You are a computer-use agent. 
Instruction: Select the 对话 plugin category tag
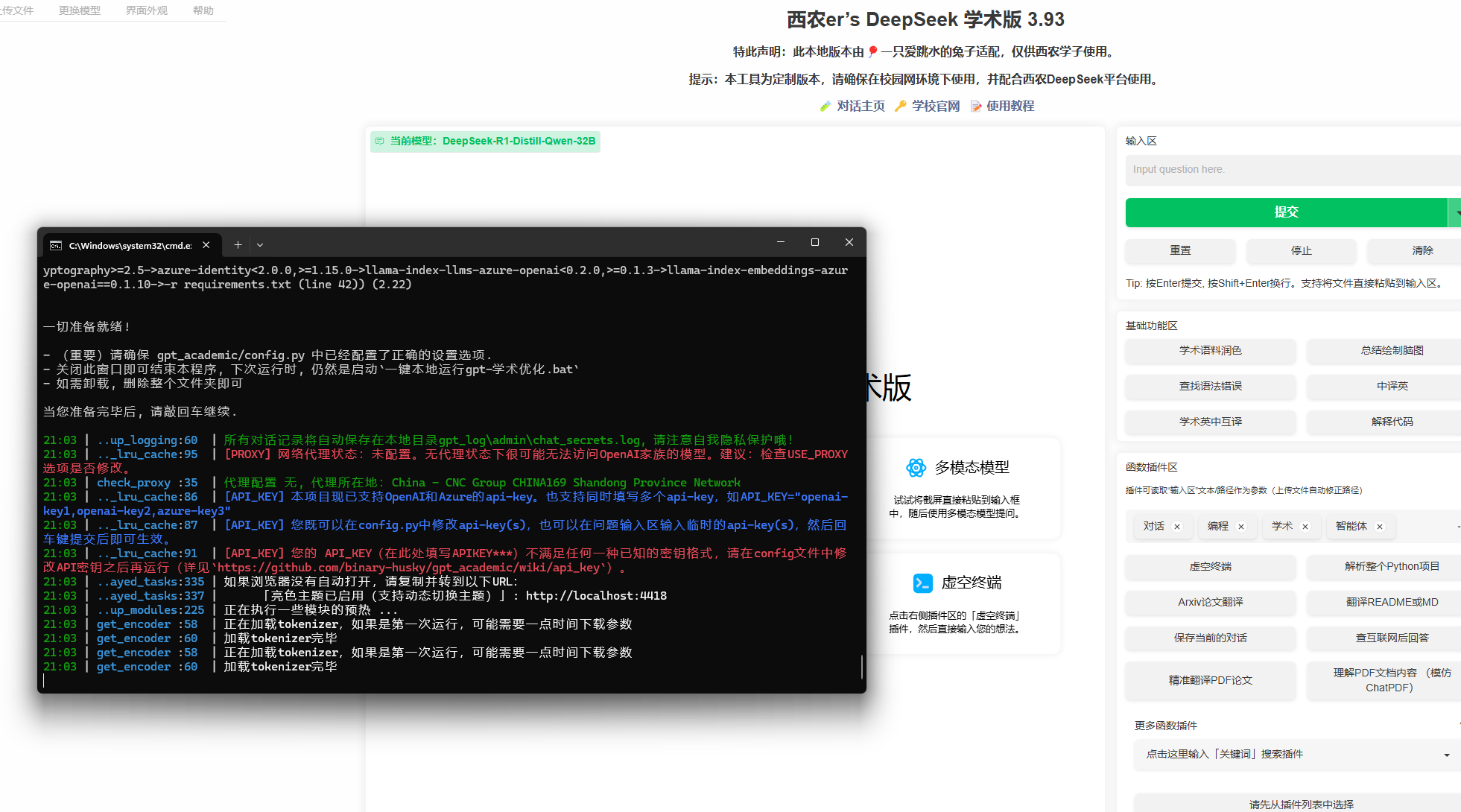1154,527
